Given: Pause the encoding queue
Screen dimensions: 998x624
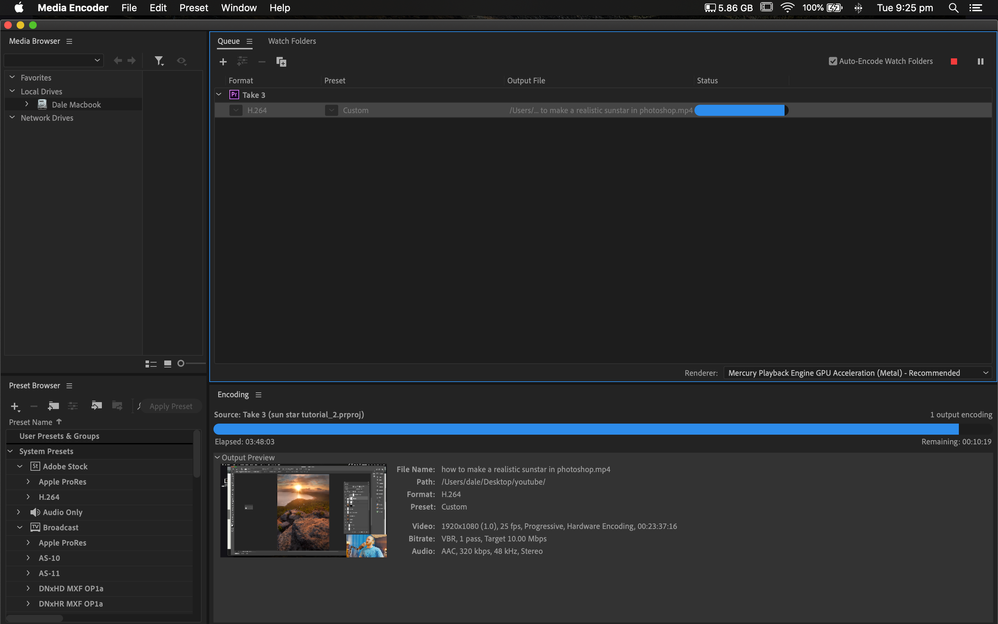Looking at the screenshot, I should point(980,61).
